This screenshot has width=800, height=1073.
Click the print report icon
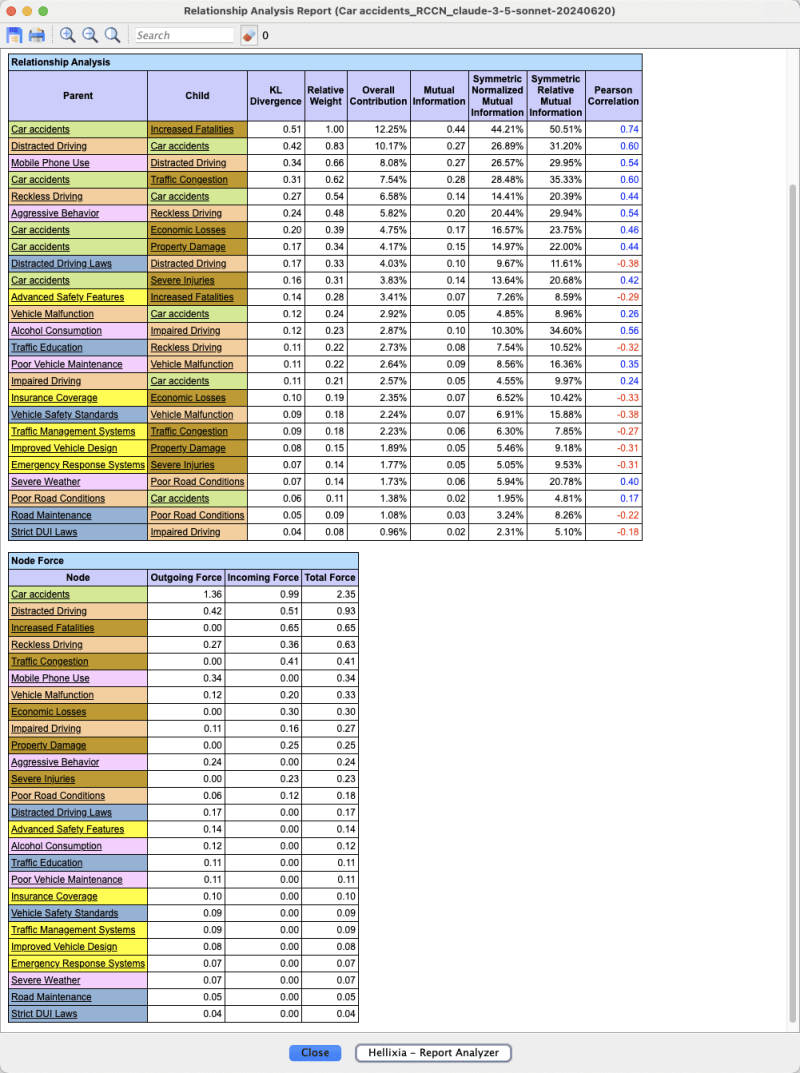pos(37,35)
